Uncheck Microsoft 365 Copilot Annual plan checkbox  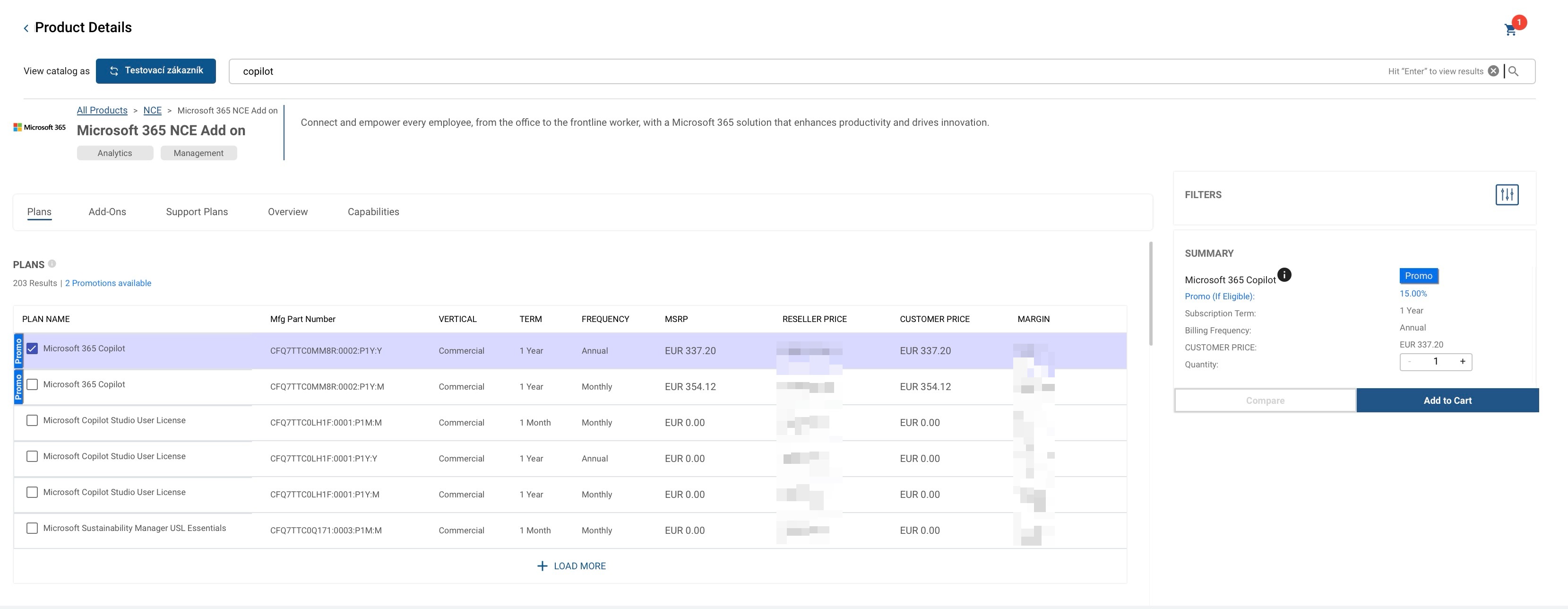pyautogui.click(x=32, y=348)
